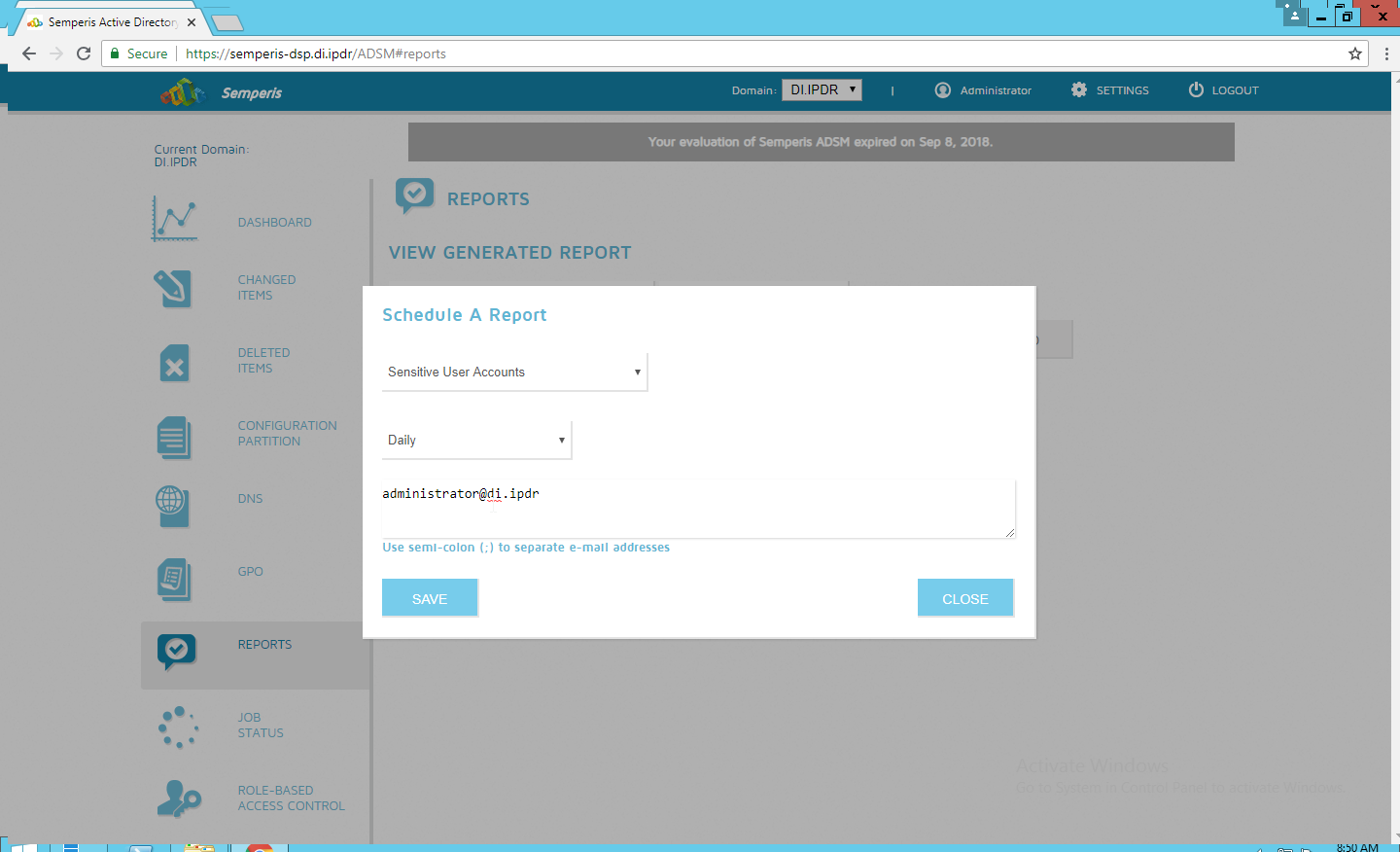Click the Dashboard chart icon
The image size is (1400, 852).
click(175, 219)
